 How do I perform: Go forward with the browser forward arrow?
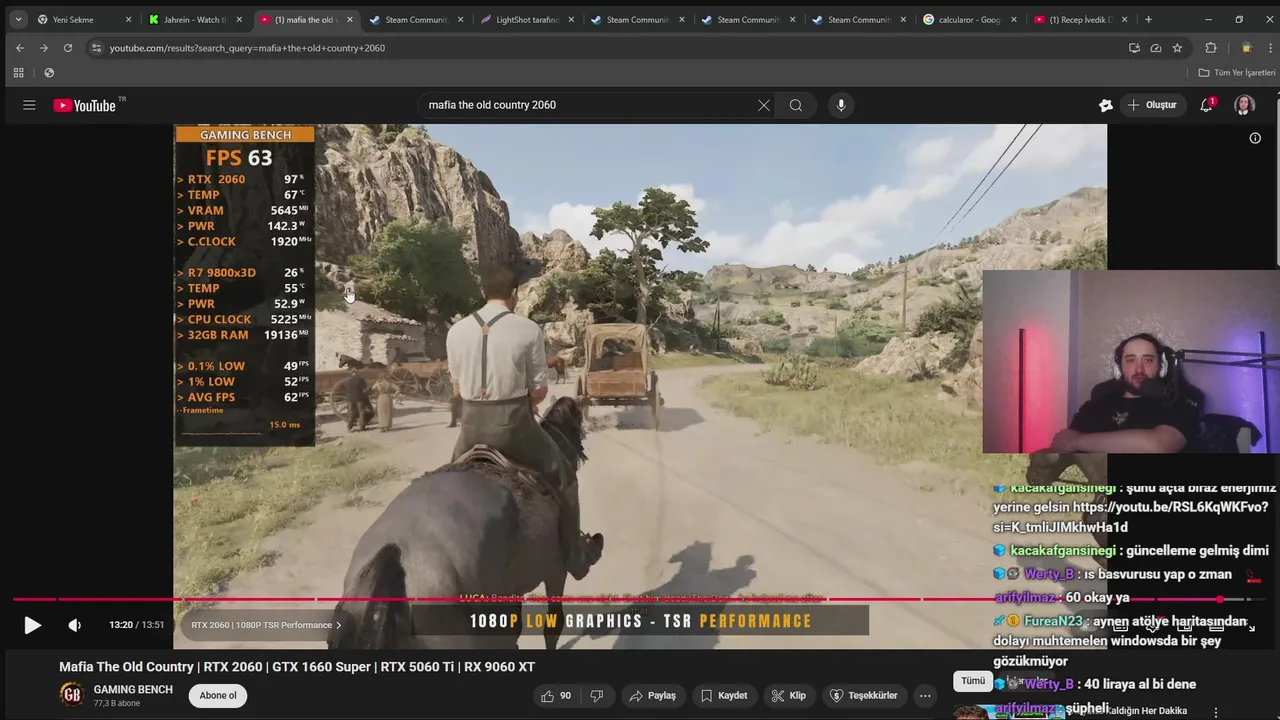[x=44, y=48]
